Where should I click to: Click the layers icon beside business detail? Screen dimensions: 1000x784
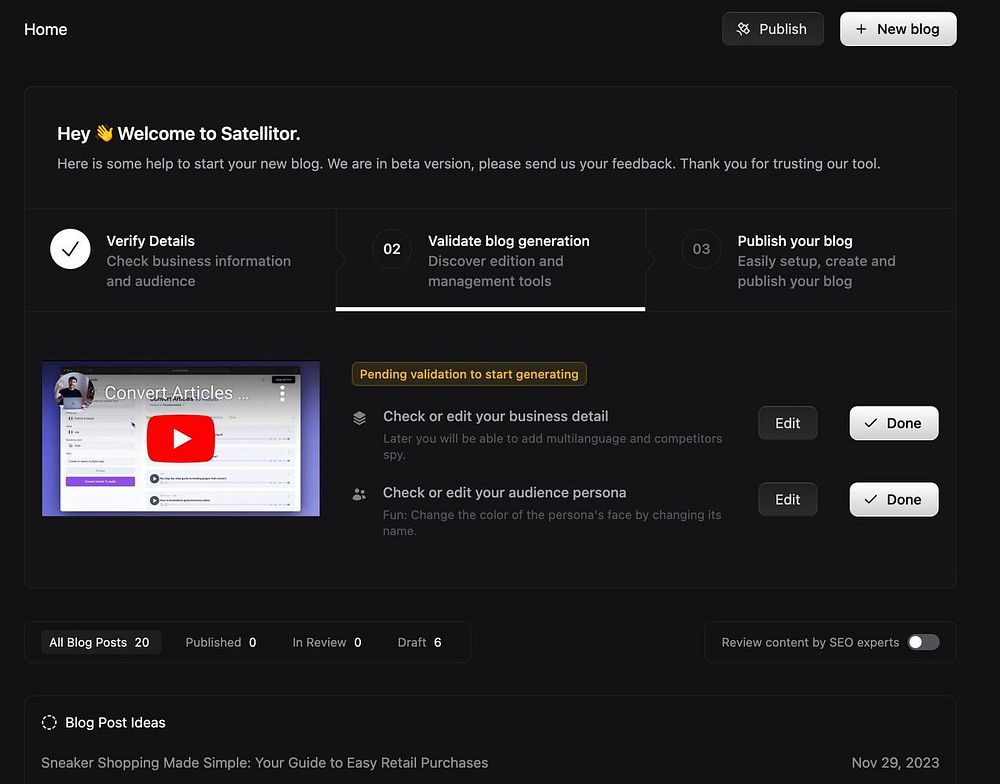(x=359, y=418)
